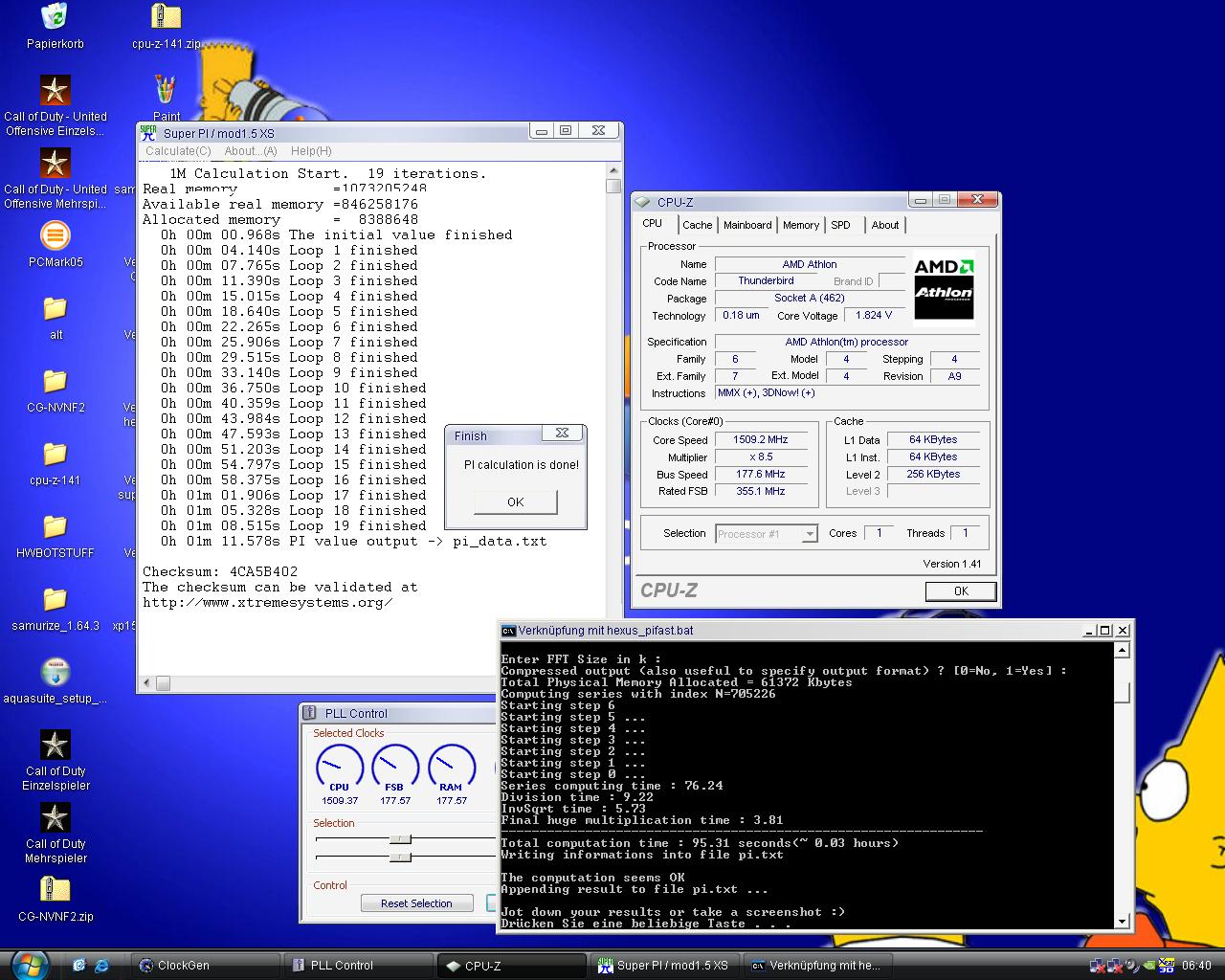1225x980 pixels.
Task: Switch to the Verknüpfung mit he... taskbar button
Action: pos(817,966)
